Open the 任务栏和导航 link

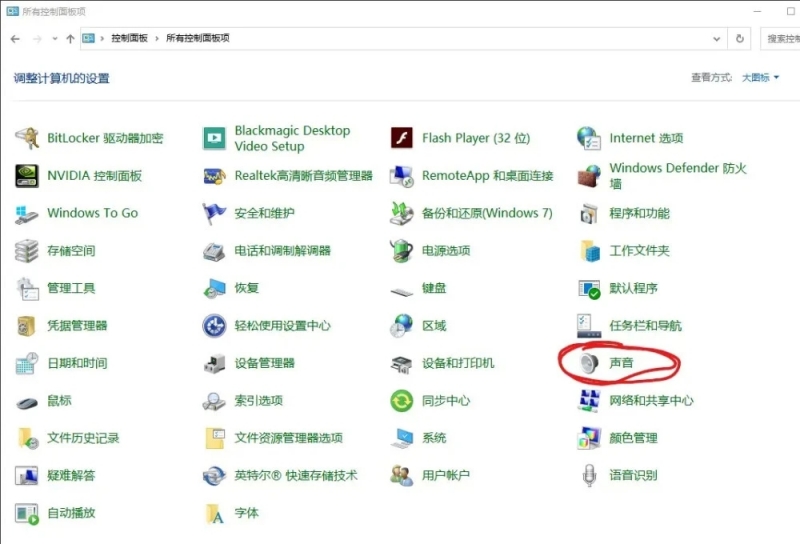coord(645,326)
